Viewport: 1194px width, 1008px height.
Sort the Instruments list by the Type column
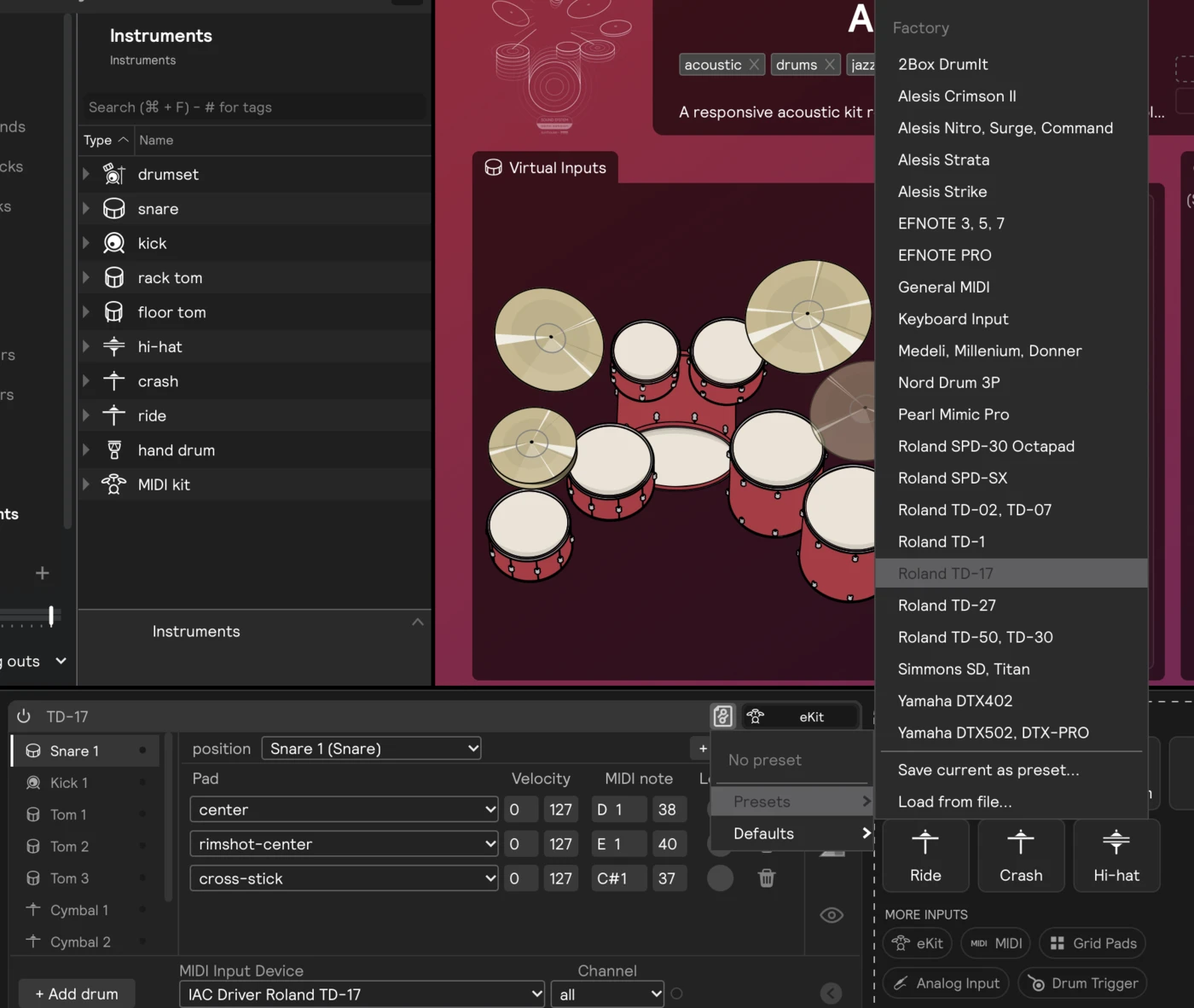pyautogui.click(x=106, y=140)
